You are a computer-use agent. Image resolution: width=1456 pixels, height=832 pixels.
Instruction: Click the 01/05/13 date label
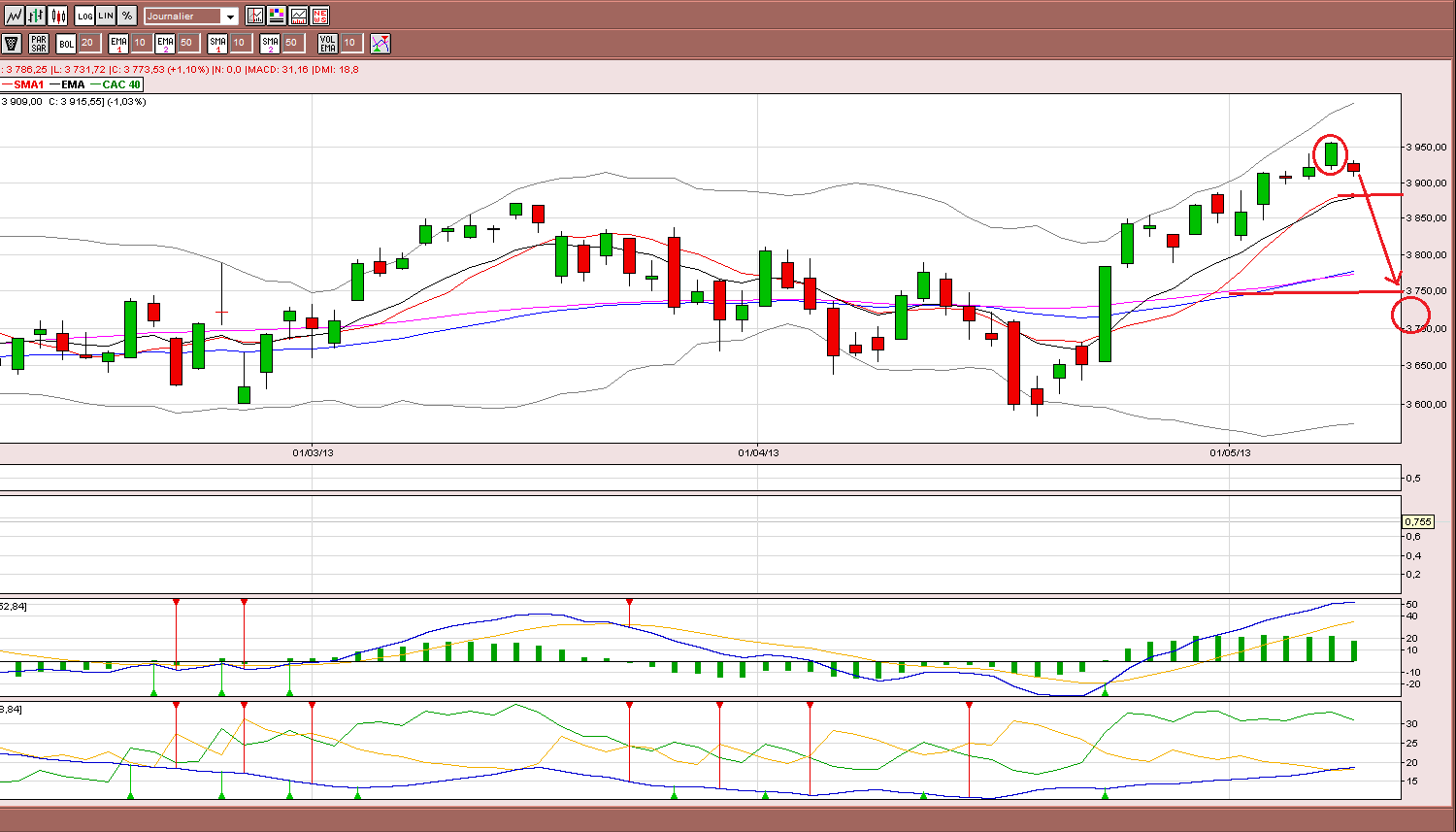click(x=1230, y=452)
